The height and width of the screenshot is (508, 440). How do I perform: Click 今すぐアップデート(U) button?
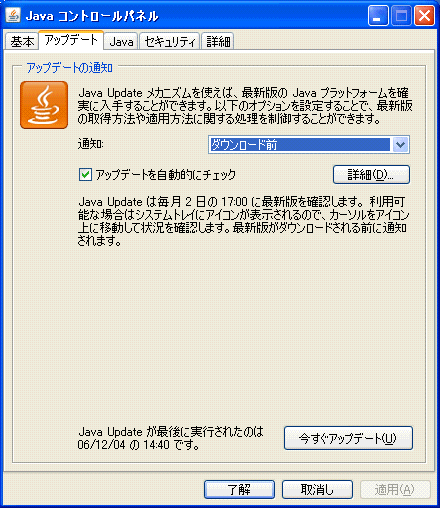tap(348, 438)
